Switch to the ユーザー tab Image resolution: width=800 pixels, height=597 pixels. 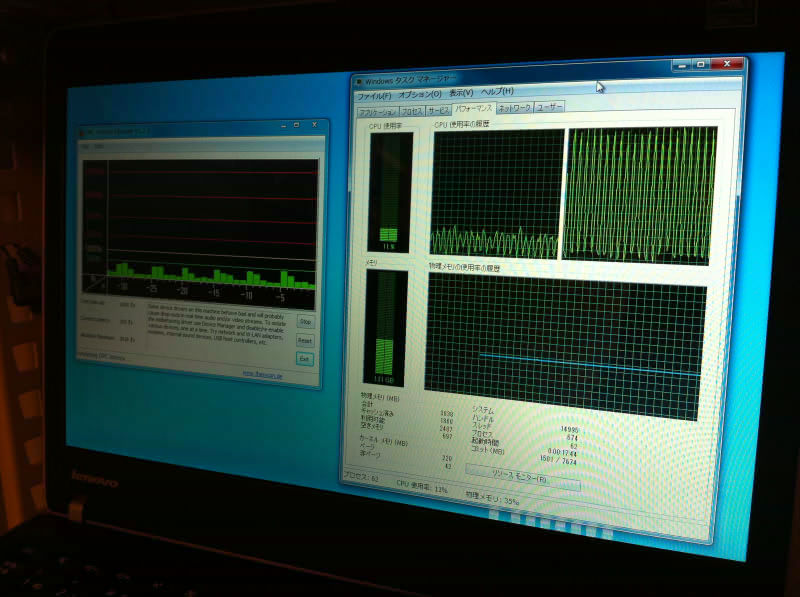point(549,107)
